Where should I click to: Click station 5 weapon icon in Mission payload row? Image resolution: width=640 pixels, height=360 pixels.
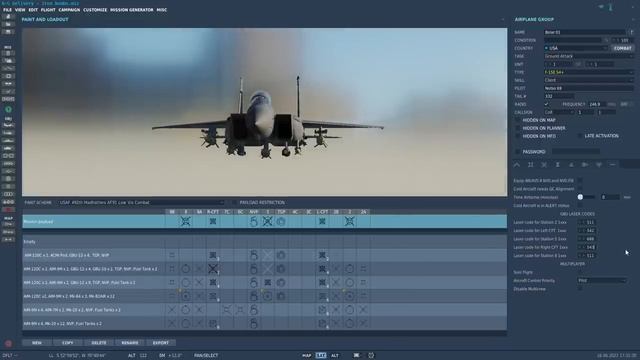(267, 222)
